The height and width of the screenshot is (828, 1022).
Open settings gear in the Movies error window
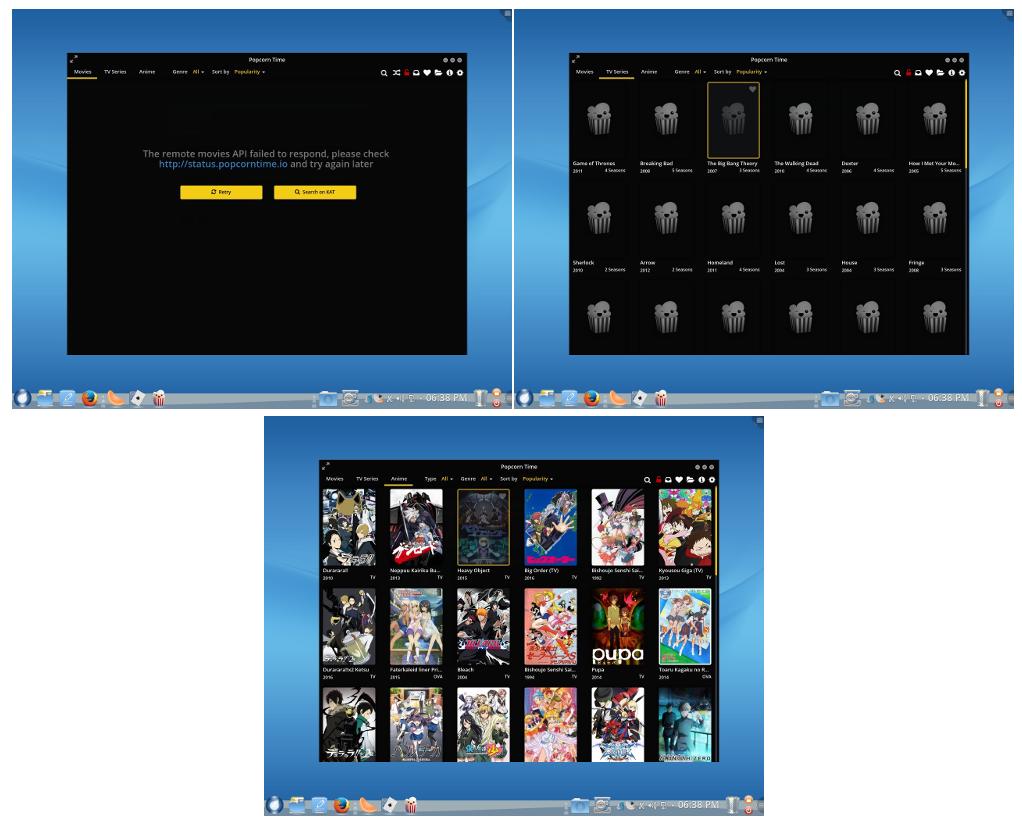[x=460, y=73]
